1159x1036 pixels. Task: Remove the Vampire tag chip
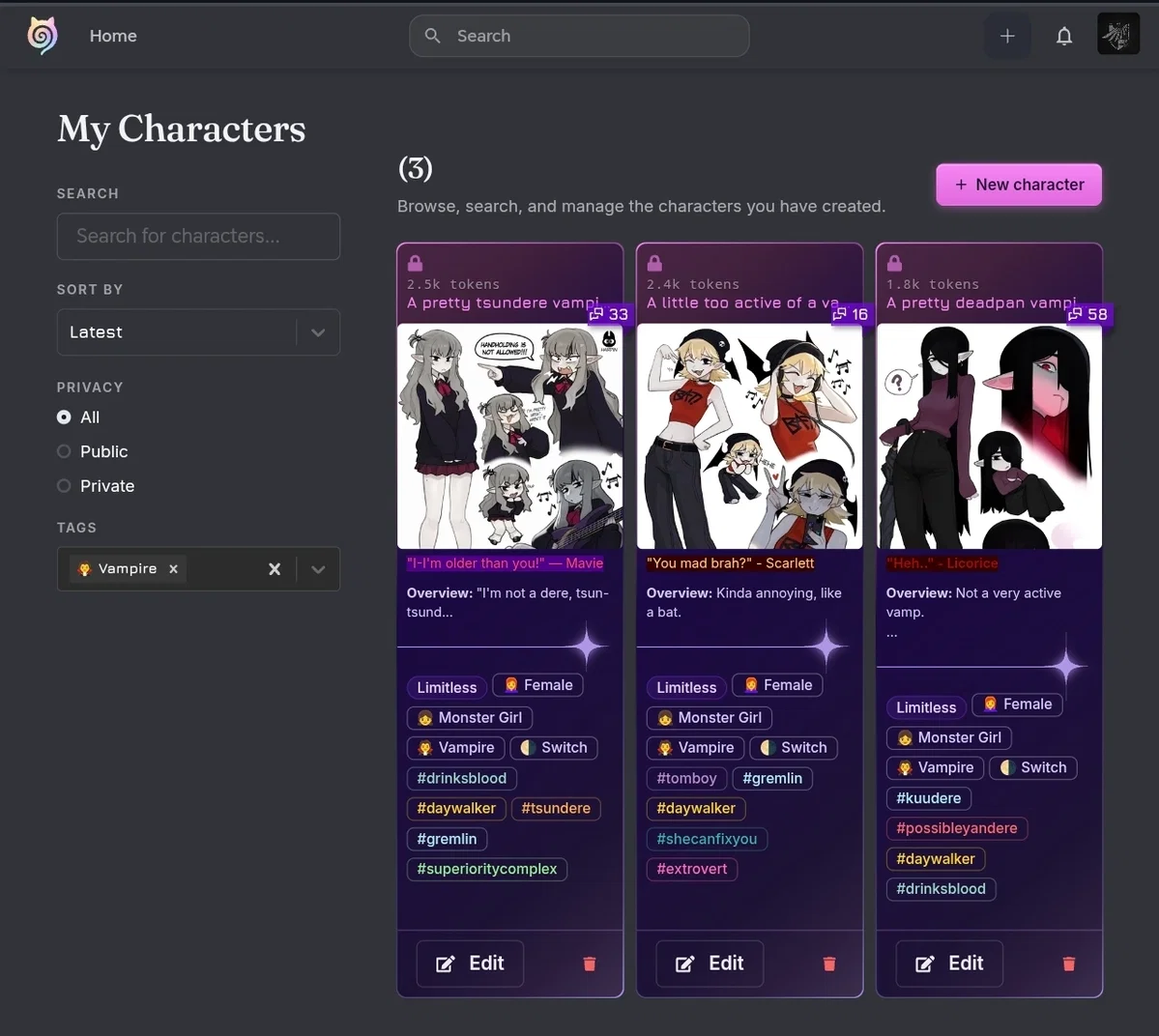173,569
